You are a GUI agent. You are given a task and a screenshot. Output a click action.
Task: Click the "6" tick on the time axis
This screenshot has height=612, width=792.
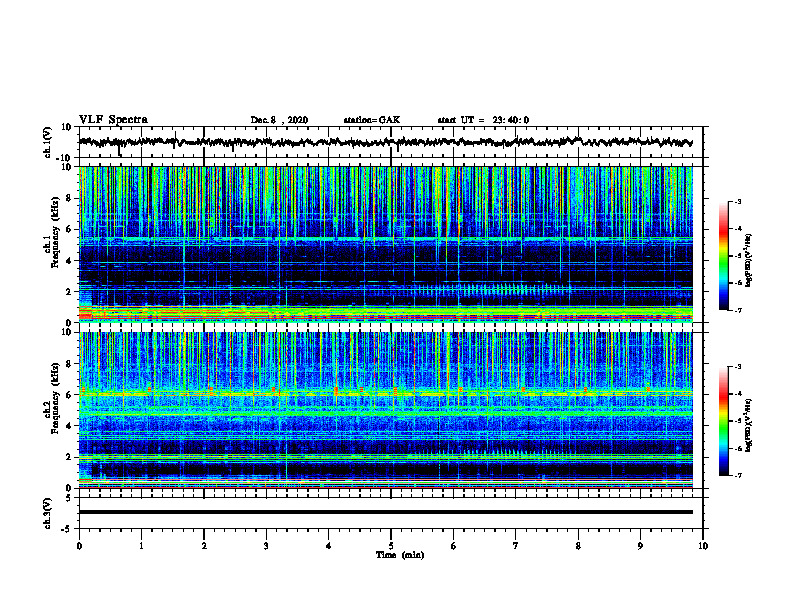coord(454,546)
